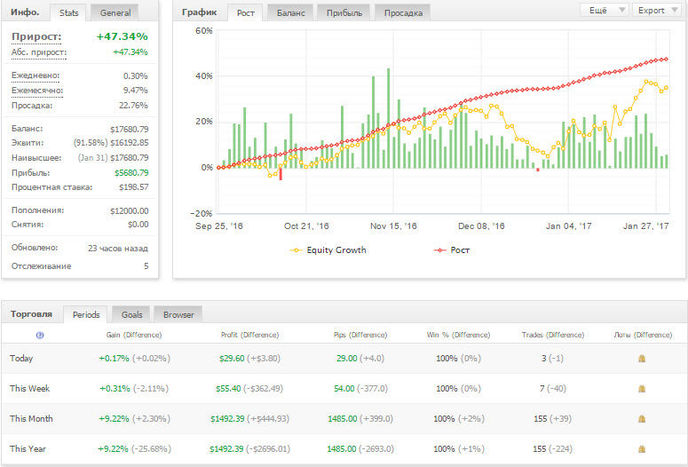Click the Today row label
The width and height of the screenshot is (688, 467).
pyautogui.click(x=21, y=358)
